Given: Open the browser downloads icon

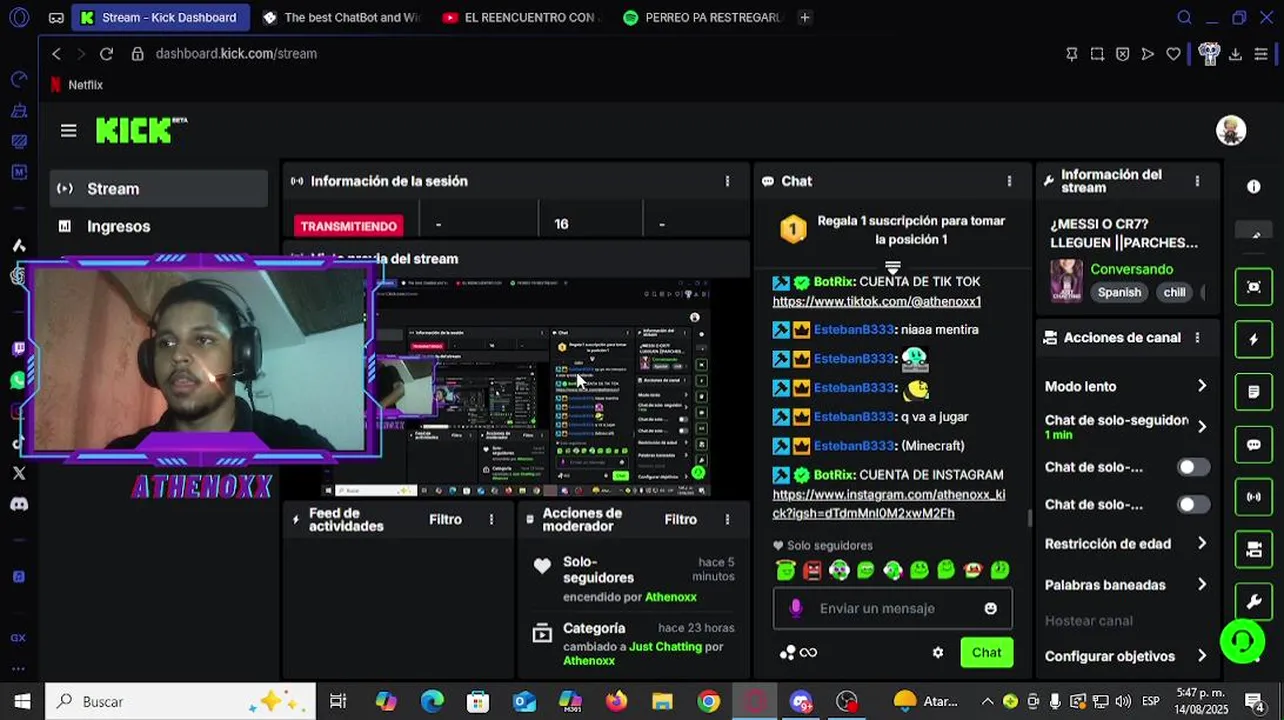Looking at the screenshot, I should click(x=1235, y=54).
